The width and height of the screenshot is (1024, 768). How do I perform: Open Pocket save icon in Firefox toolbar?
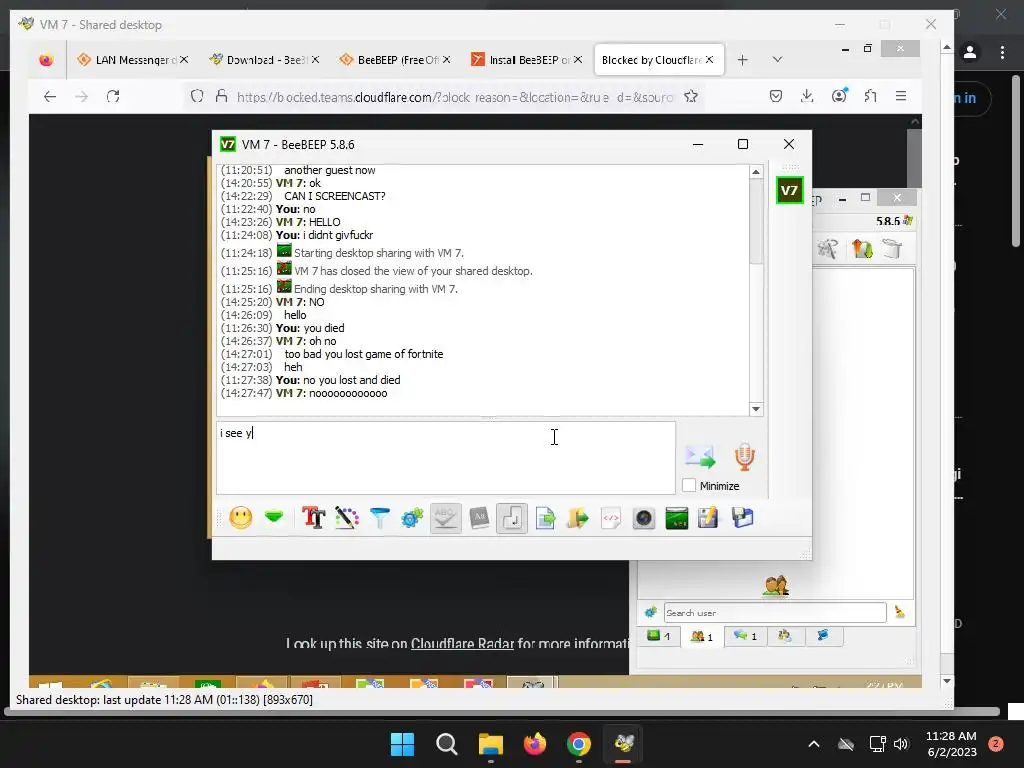[x=775, y=97]
